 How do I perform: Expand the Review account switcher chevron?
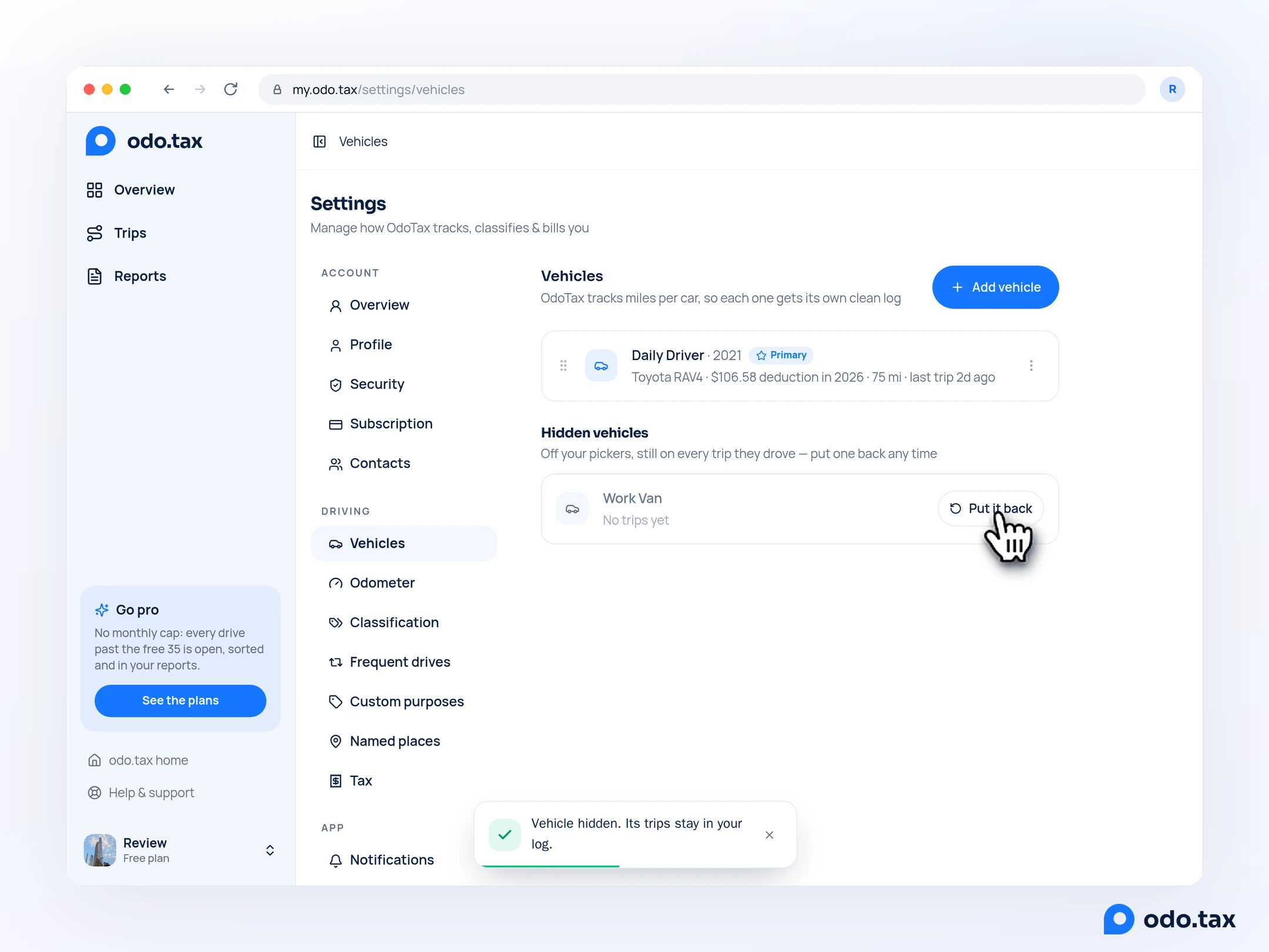270,850
